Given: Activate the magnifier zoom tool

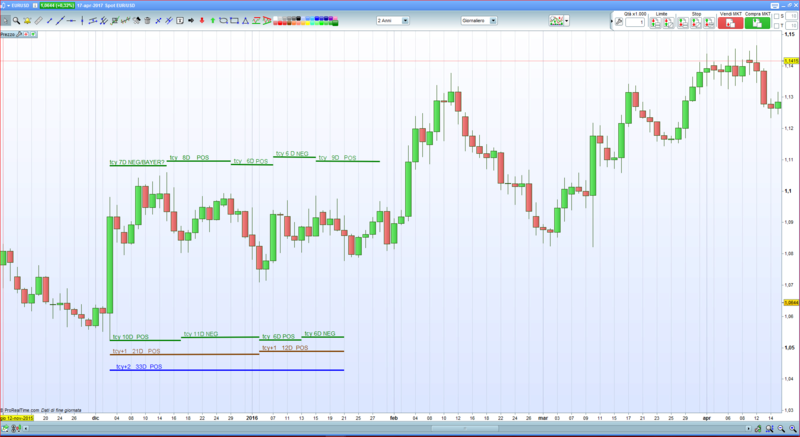Looking at the screenshot, I should [16, 20].
